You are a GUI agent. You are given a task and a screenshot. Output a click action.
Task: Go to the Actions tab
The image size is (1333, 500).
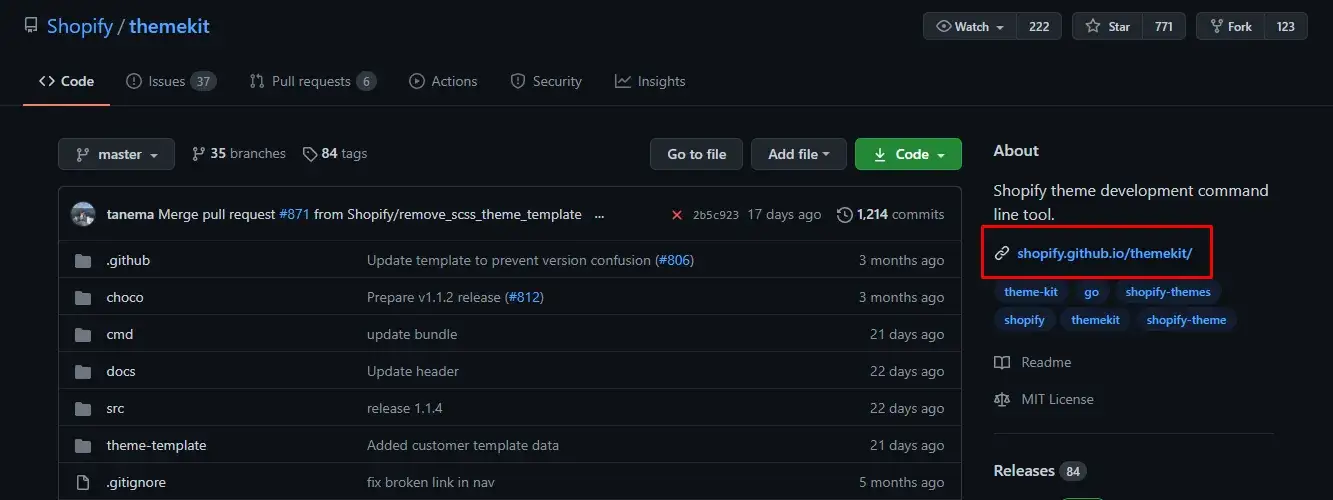[443, 81]
